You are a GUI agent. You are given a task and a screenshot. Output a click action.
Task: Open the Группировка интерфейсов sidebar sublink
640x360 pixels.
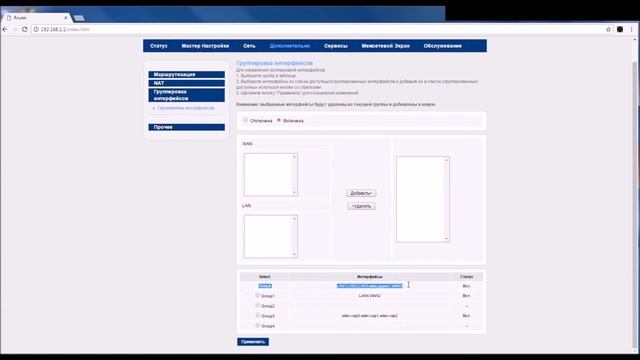point(186,108)
